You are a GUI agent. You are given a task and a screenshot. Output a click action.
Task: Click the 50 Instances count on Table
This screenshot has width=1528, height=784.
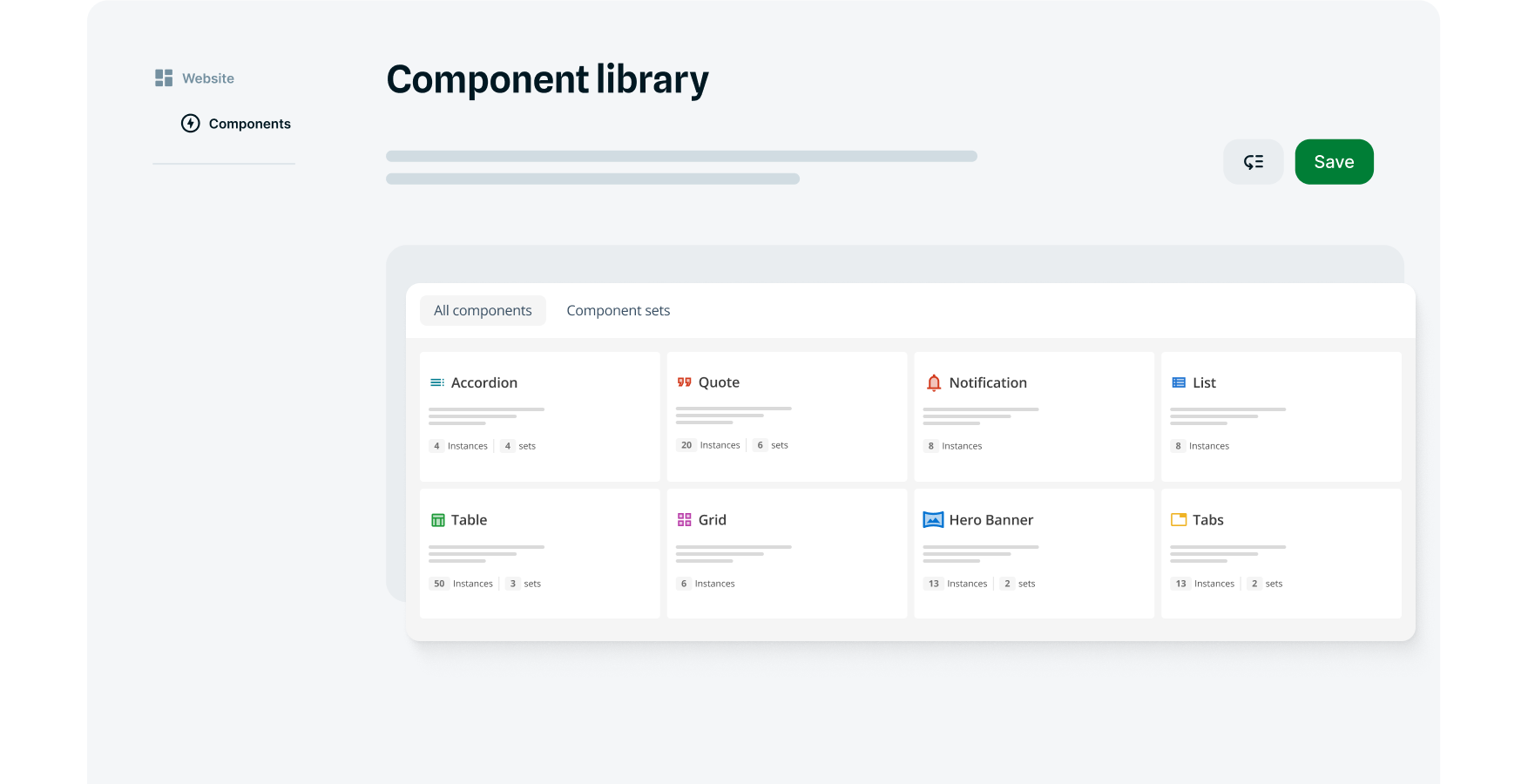(x=462, y=584)
